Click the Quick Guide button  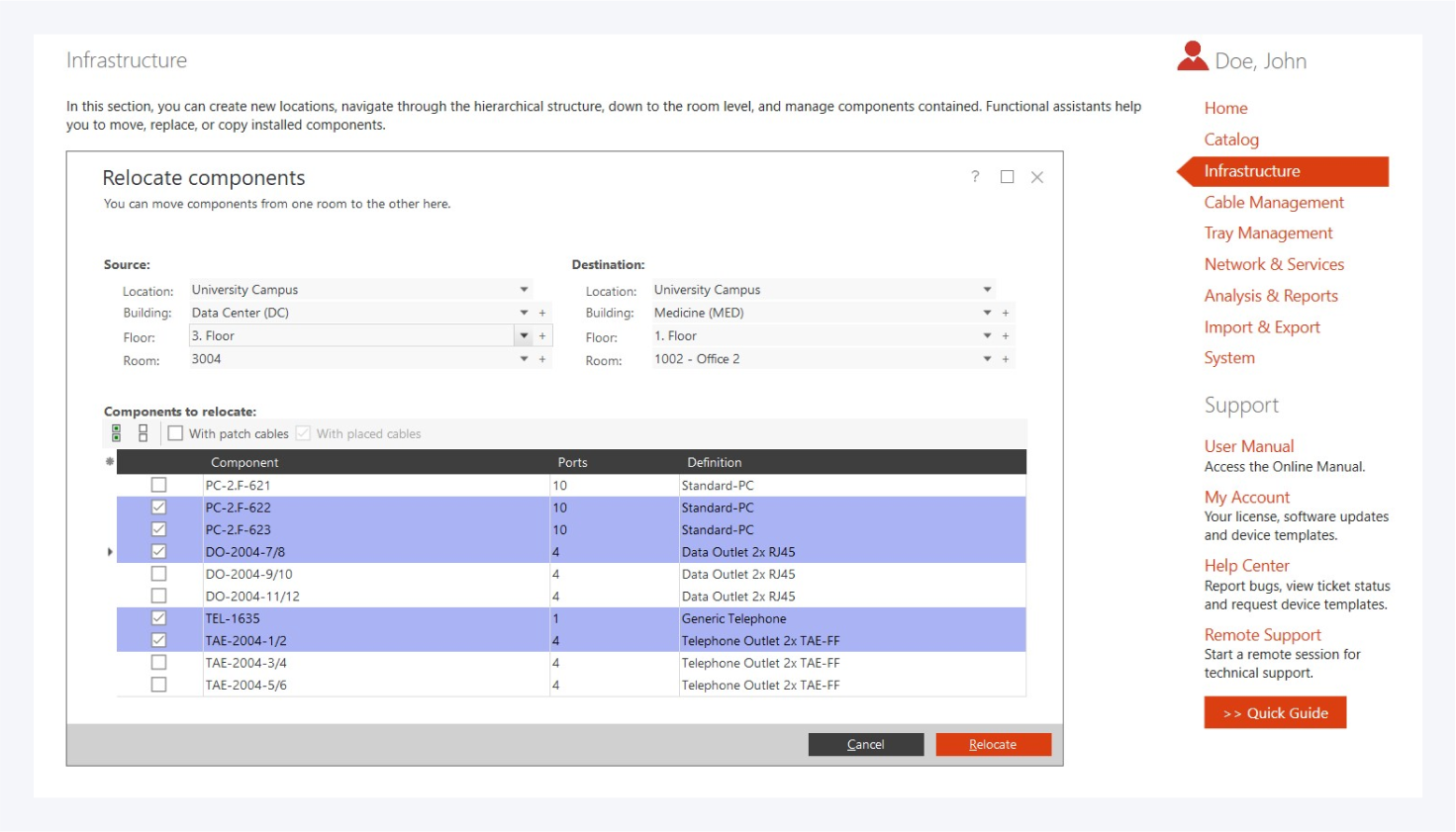tap(1275, 713)
